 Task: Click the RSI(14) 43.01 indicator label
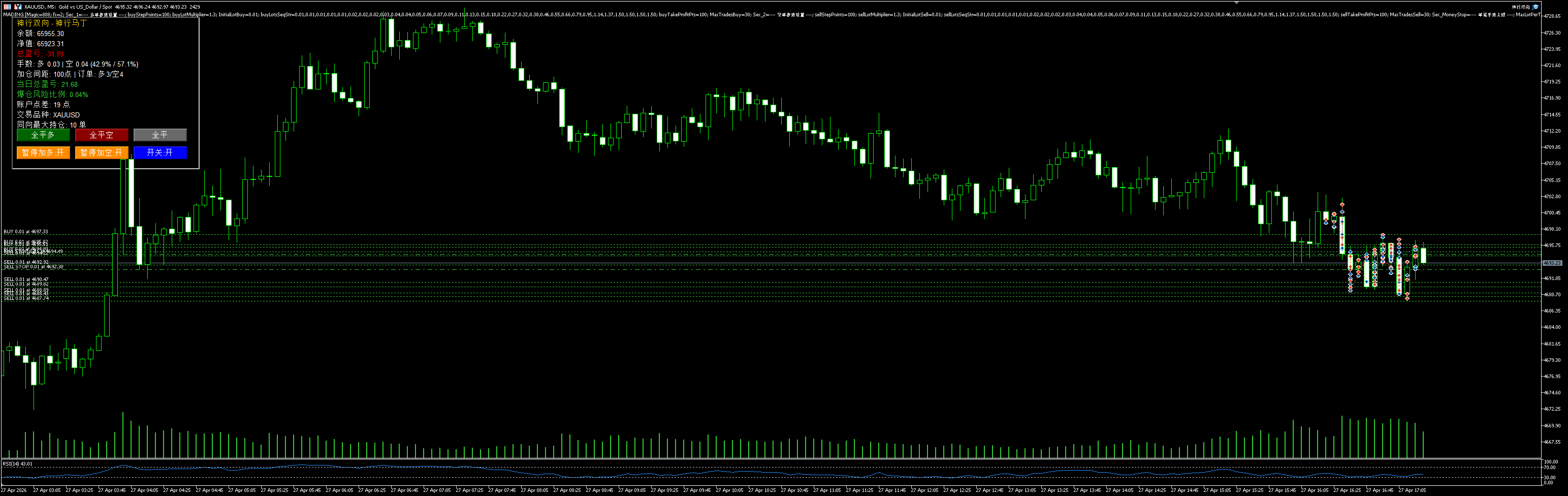click(x=18, y=463)
